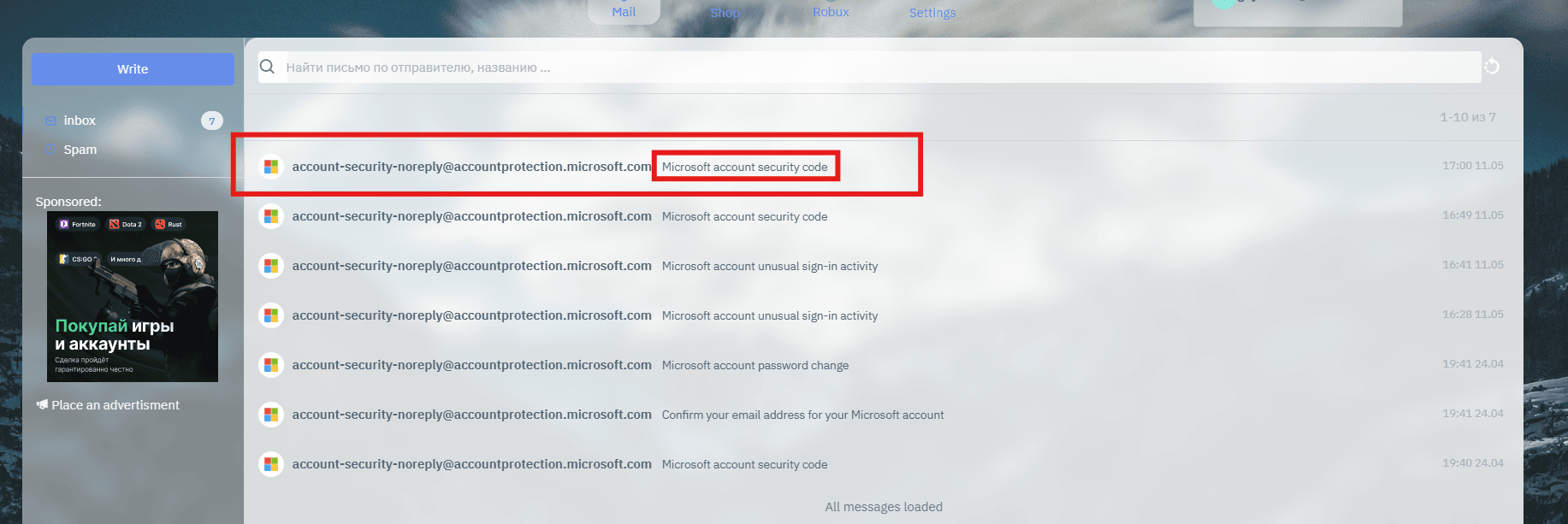Open the Settings tab
Image resolution: width=1568 pixels, height=524 pixels.
click(x=932, y=12)
